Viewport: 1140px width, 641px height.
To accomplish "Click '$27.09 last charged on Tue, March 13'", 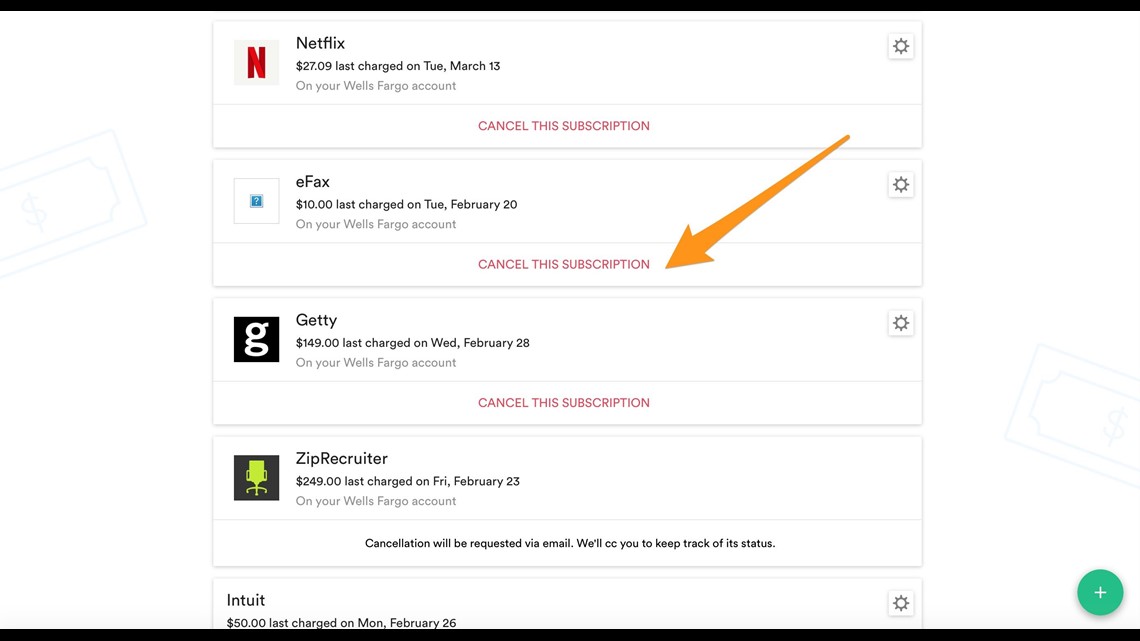I will coord(398,66).
